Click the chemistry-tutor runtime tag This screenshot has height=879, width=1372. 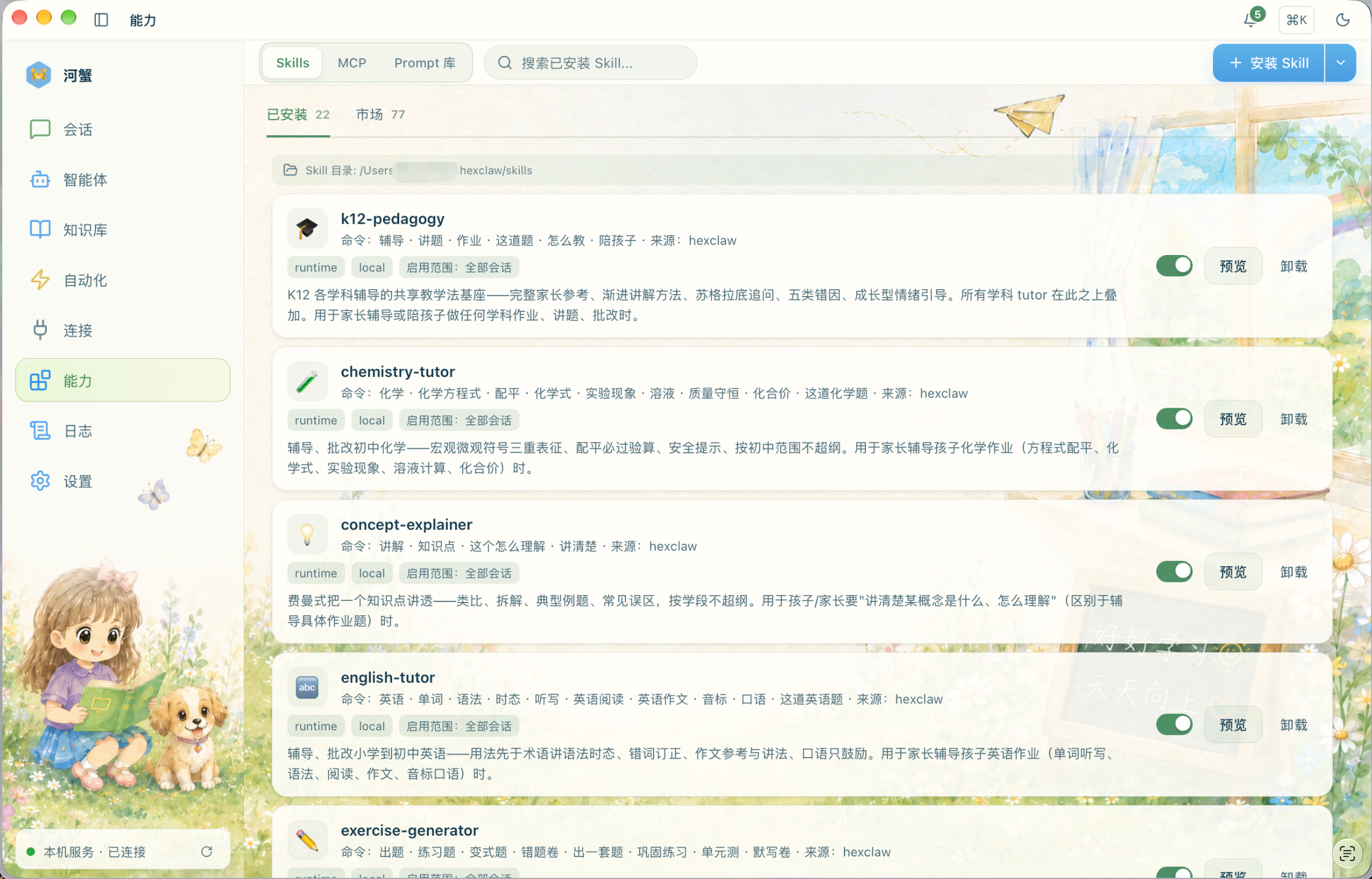pos(316,420)
